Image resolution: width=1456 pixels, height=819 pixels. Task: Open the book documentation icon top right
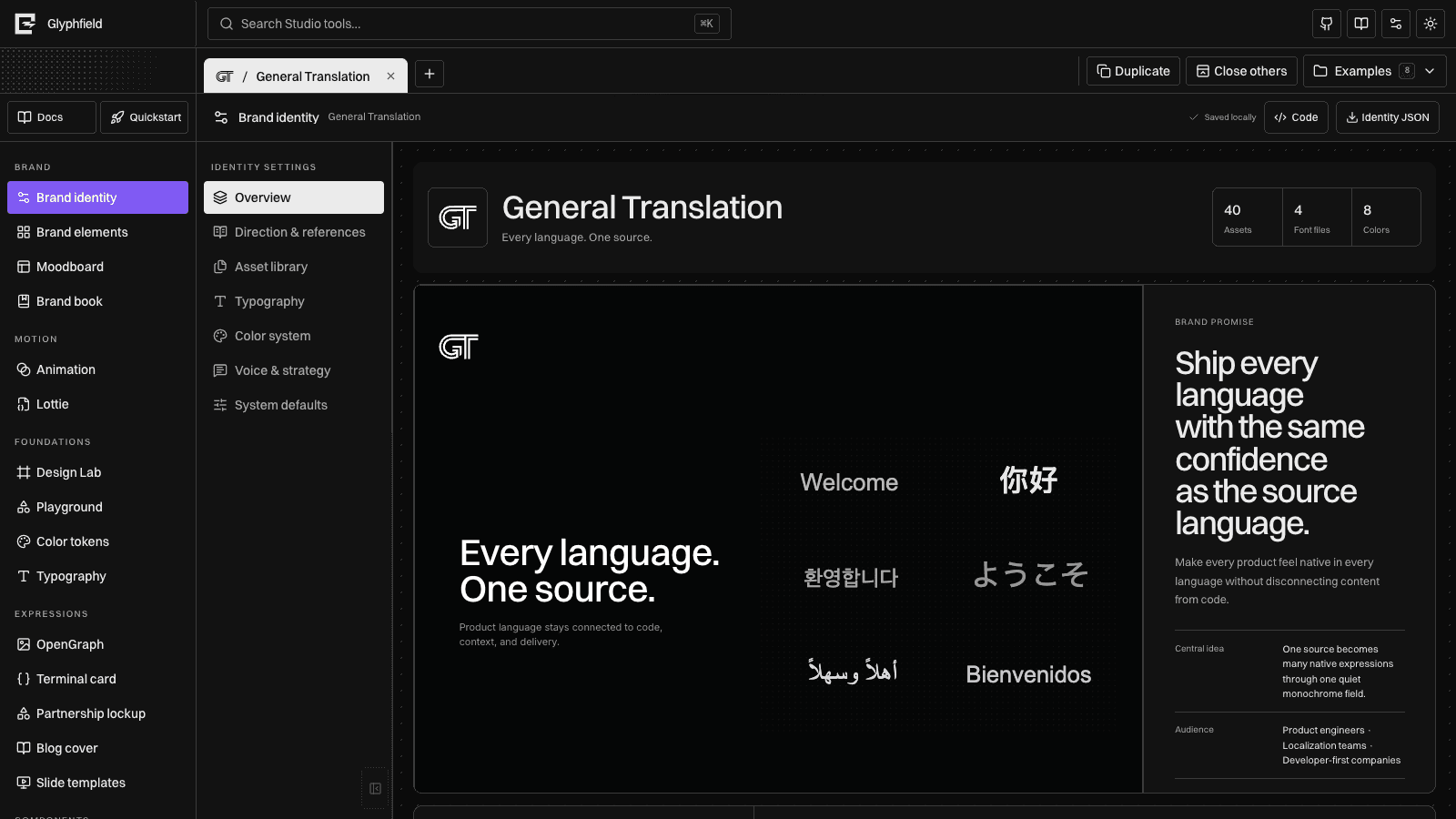point(1361,24)
